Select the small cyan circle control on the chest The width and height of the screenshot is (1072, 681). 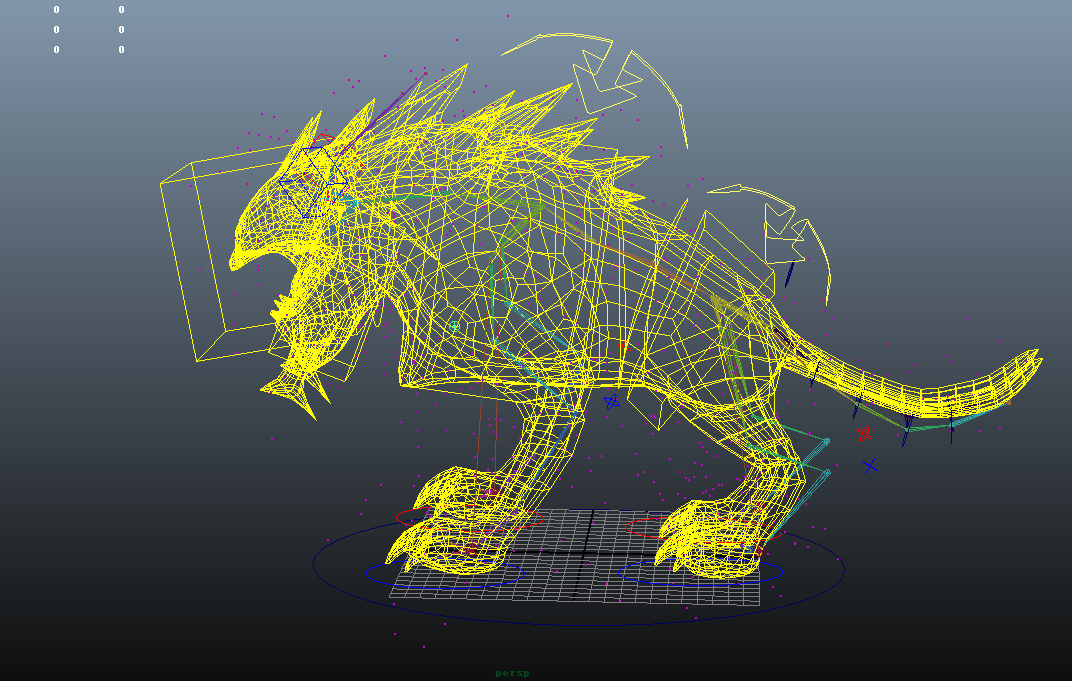click(453, 327)
